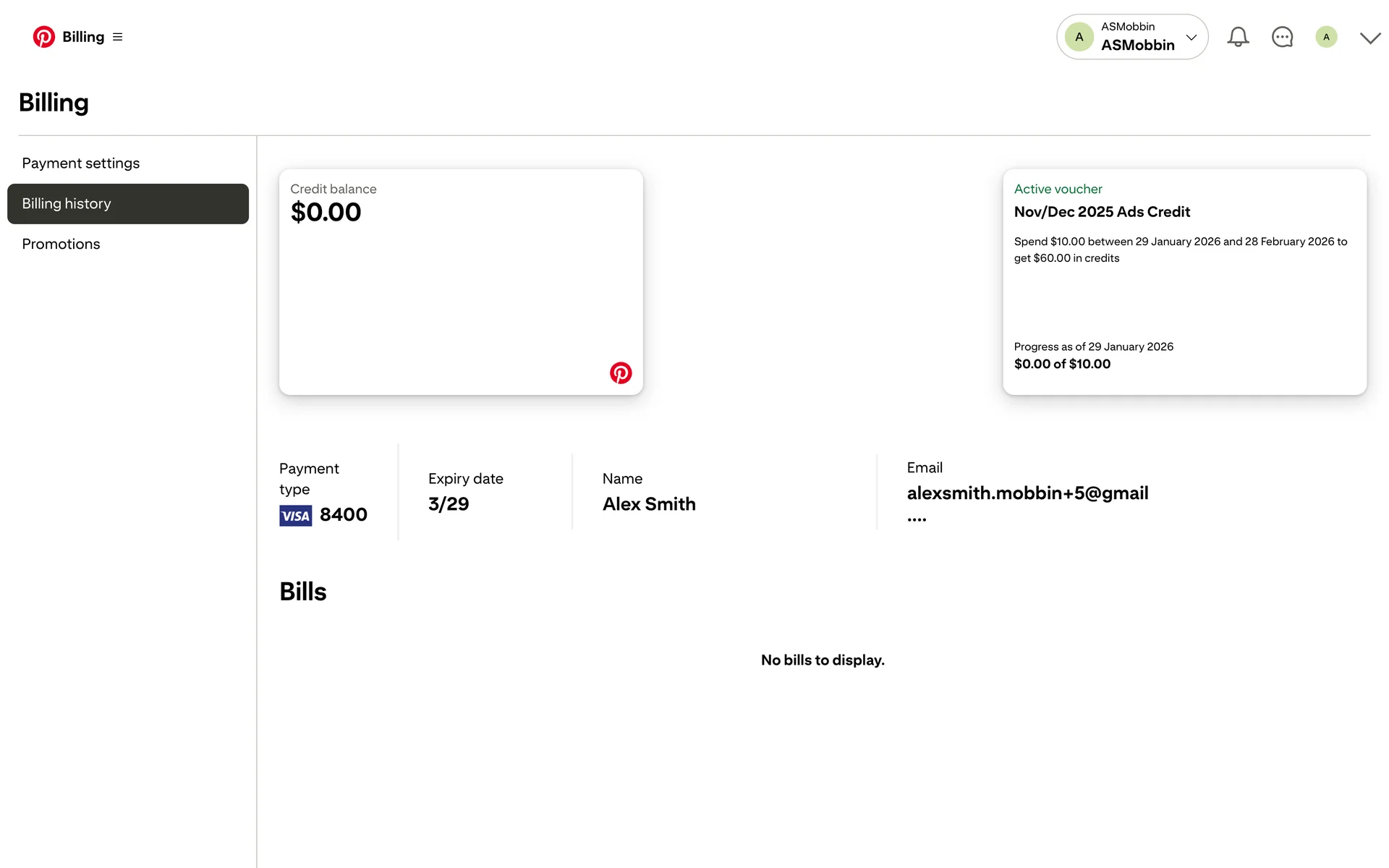Image resolution: width=1389 pixels, height=868 pixels.
Task: Go to the Promotions section
Action: click(61, 244)
